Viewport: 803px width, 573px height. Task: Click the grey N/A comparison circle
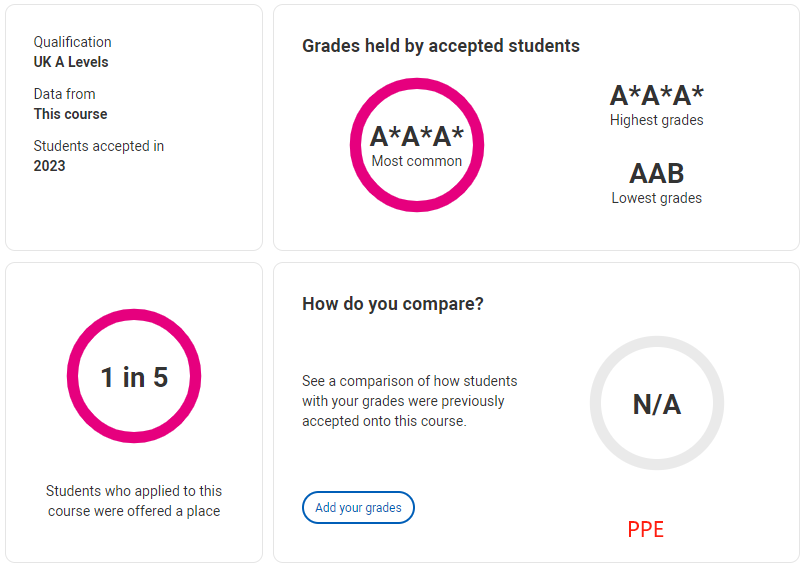pyautogui.click(x=657, y=403)
